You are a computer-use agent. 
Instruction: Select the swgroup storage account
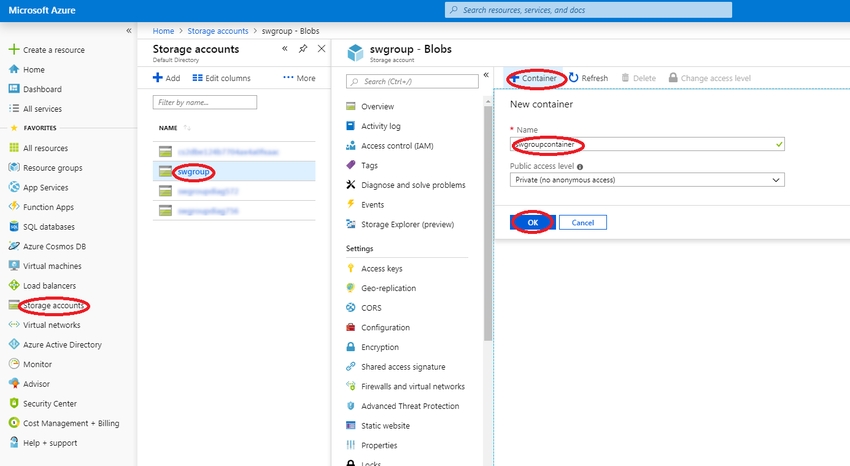click(193, 171)
